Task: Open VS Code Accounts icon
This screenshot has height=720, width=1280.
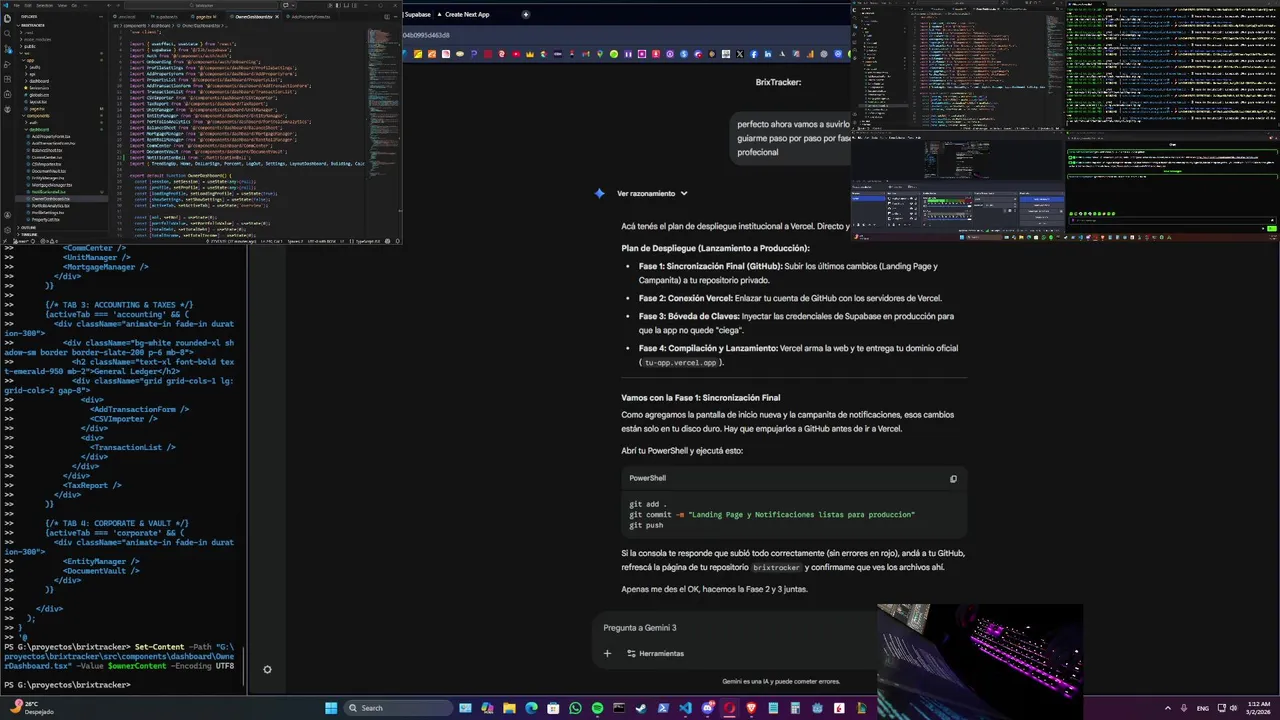Action: [x=7, y=215]
